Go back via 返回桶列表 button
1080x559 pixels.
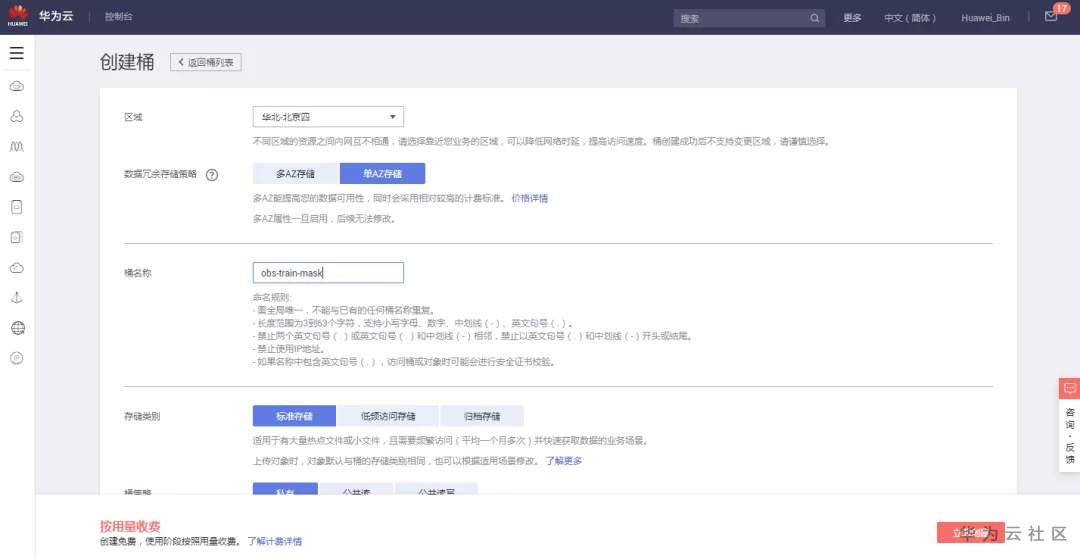pyautogui.click(x=206, y=62)
